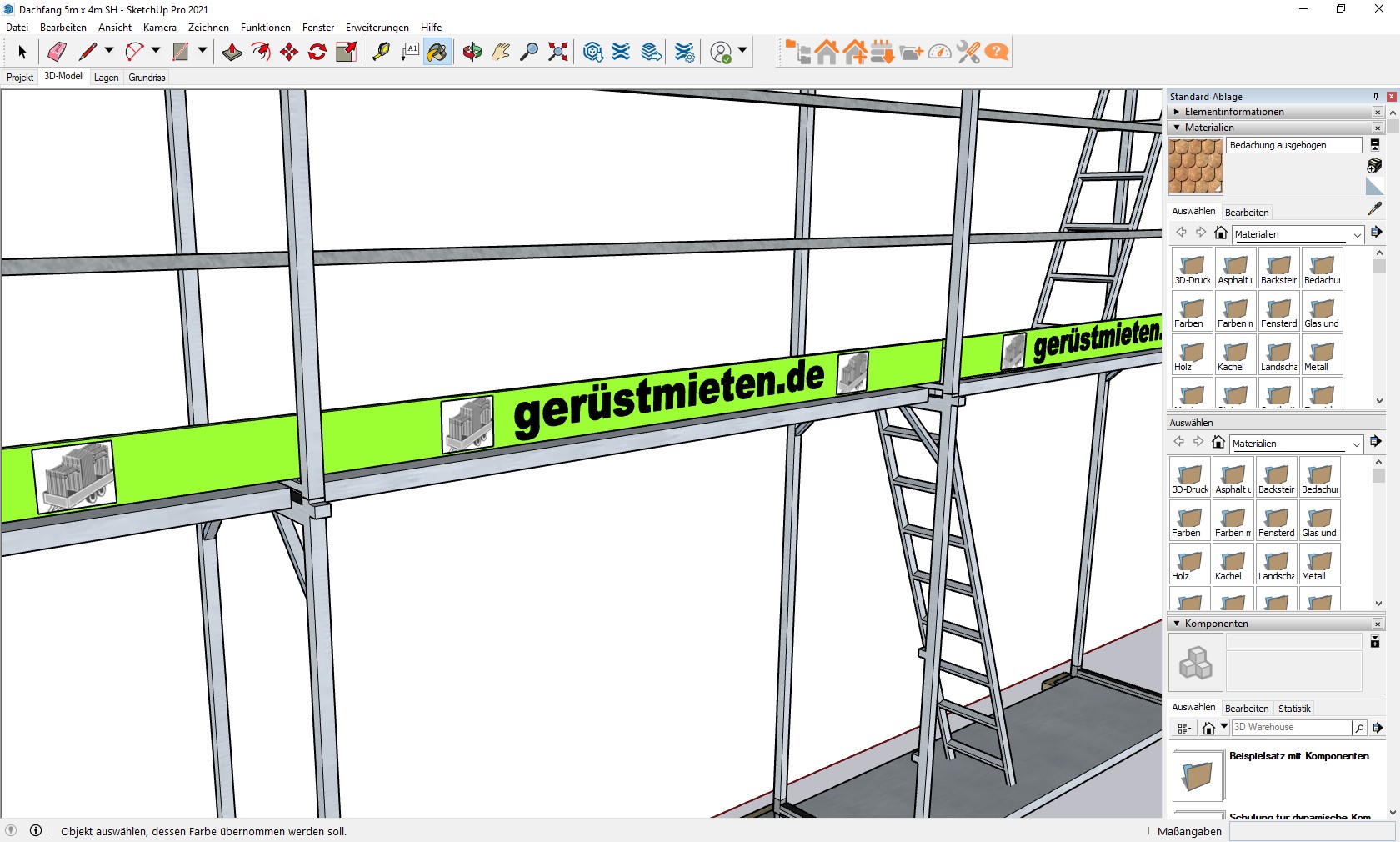Open the Datei menu

point(17,28)
